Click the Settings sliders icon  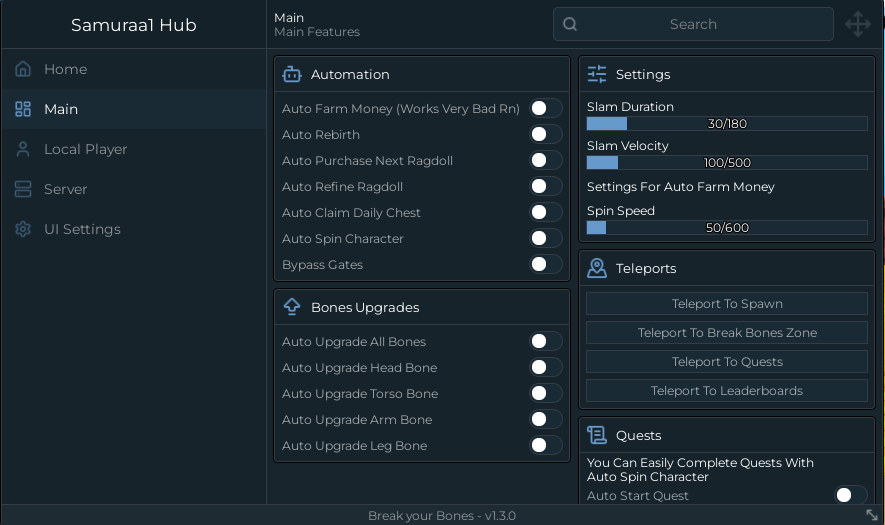pos(597,74)
